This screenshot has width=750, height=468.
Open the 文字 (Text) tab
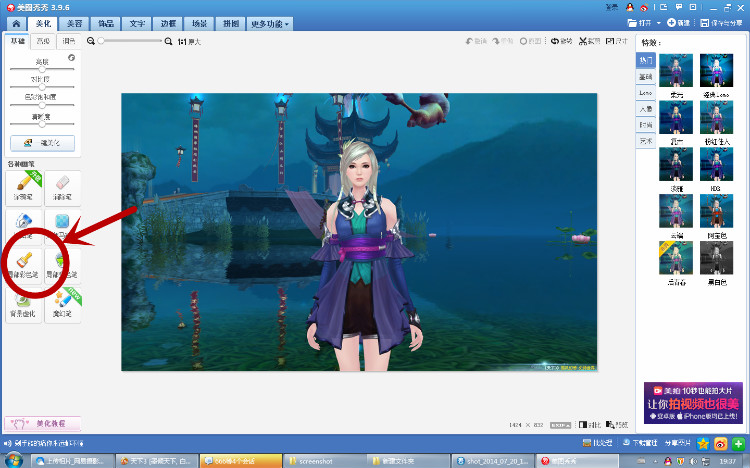pyautogui.click(x=137, y=23)
